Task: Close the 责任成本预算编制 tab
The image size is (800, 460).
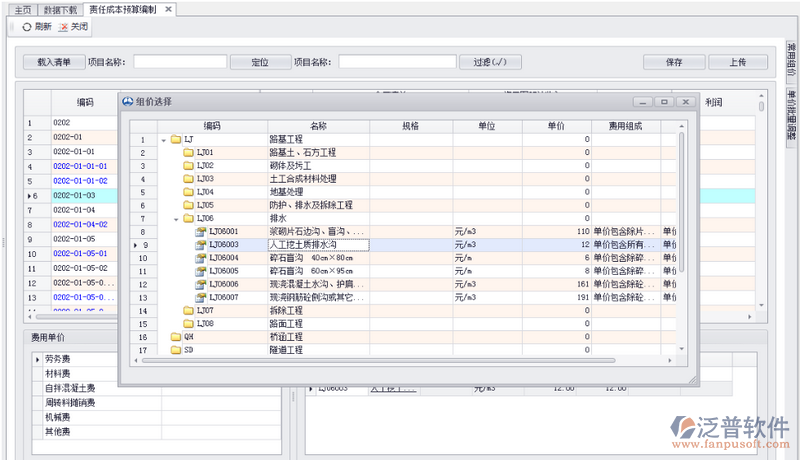Action: coord(168,9)
